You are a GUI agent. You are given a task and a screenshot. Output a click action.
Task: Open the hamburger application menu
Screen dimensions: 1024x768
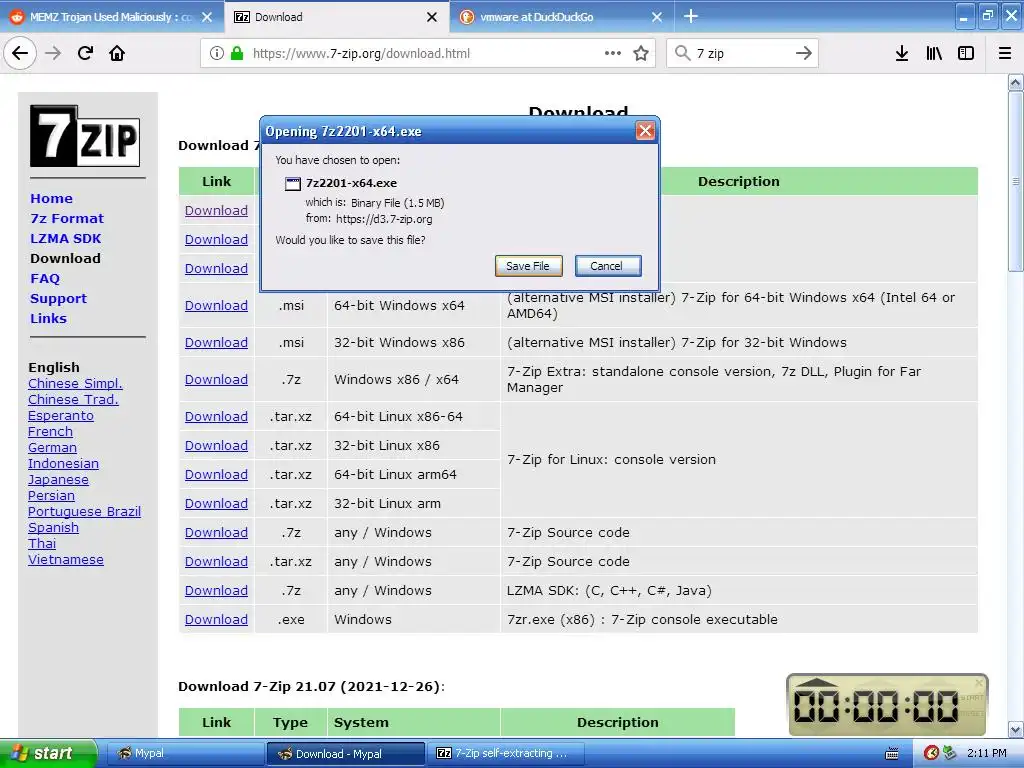(1005, 53)
